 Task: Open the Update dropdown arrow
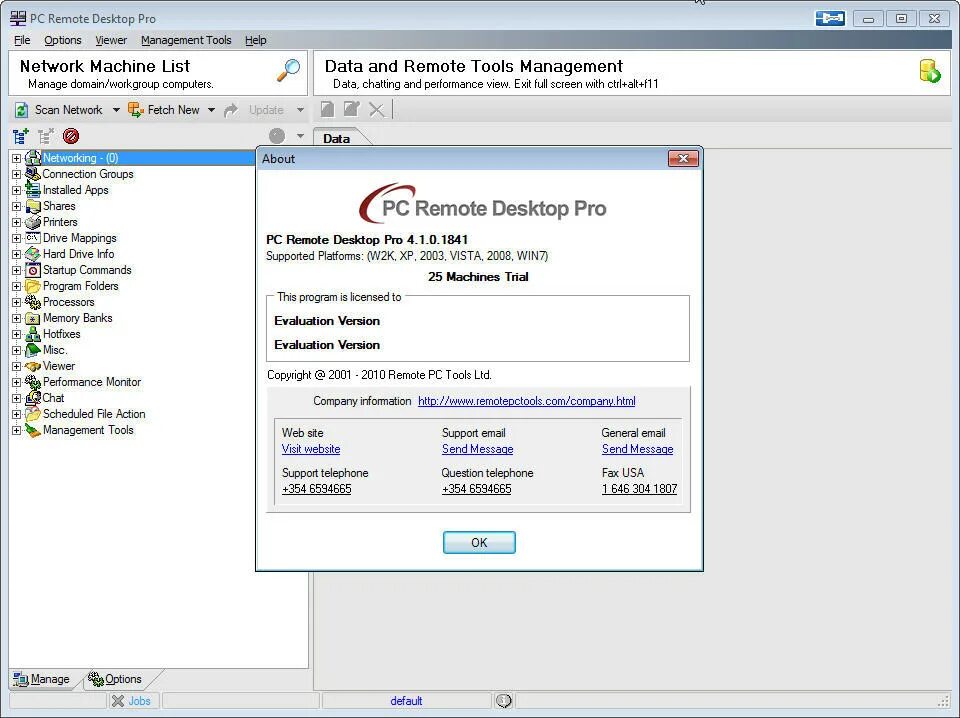(300, 110)
